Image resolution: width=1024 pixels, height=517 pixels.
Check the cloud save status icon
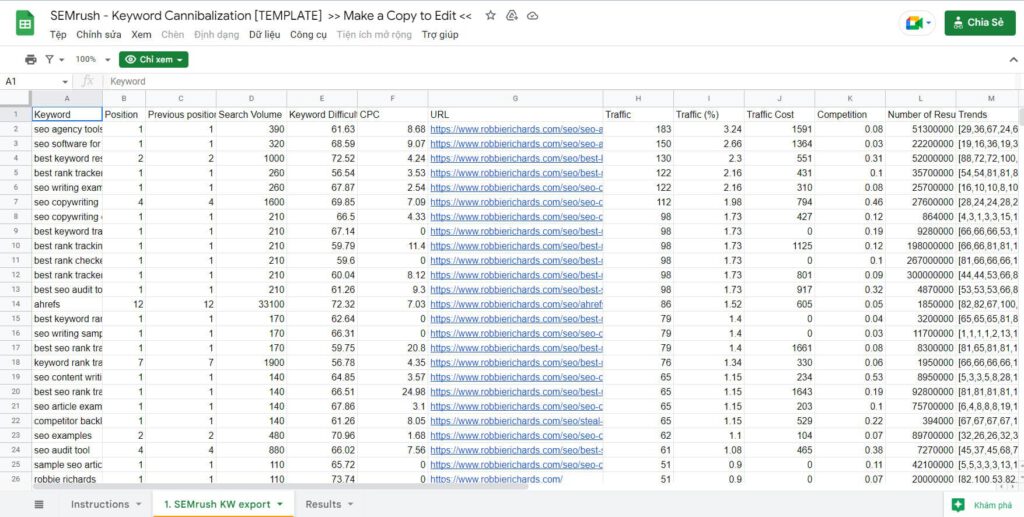point(533,16)
